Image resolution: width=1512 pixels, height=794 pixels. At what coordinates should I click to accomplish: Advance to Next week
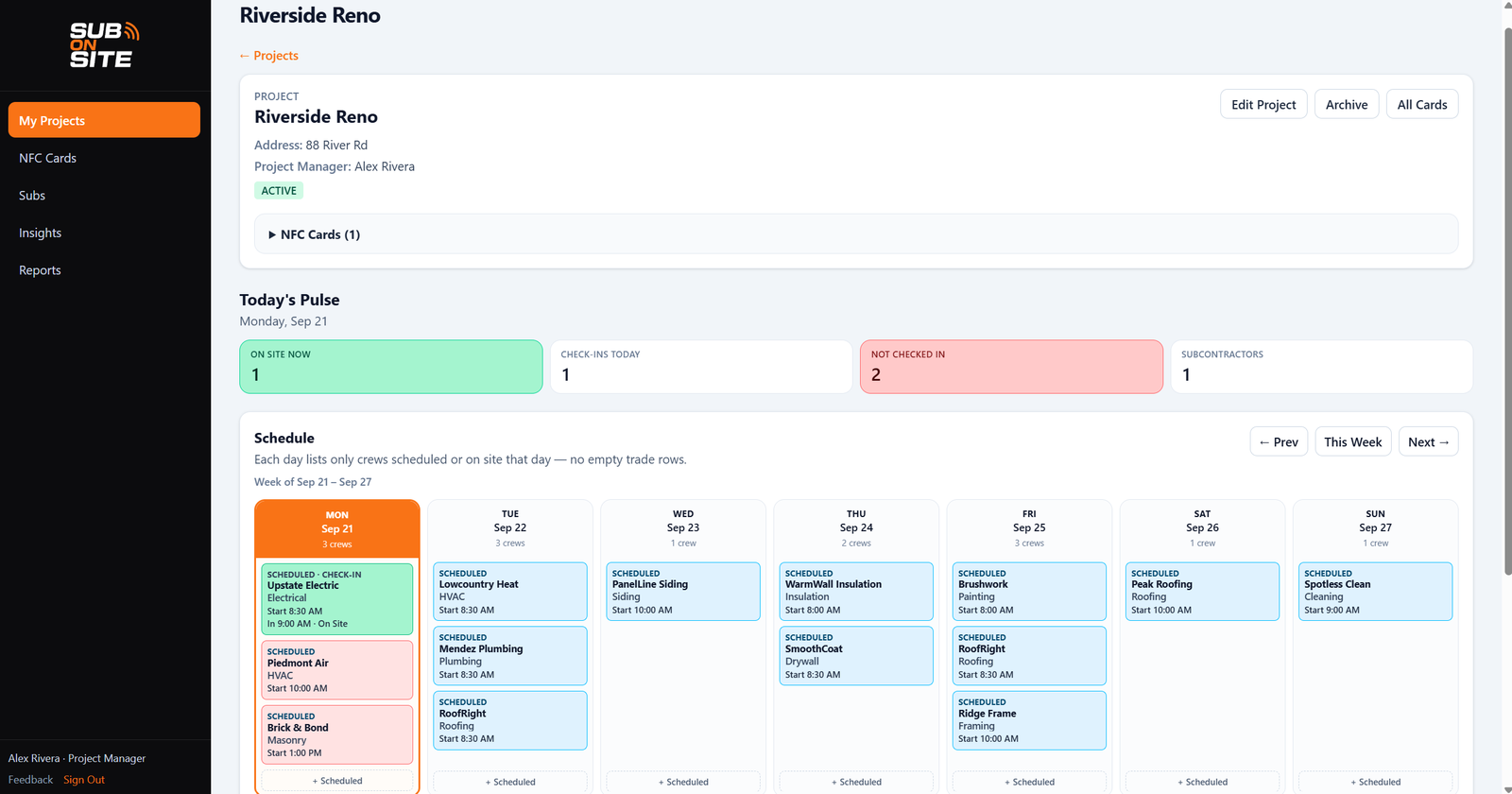tap(1428, 441)
